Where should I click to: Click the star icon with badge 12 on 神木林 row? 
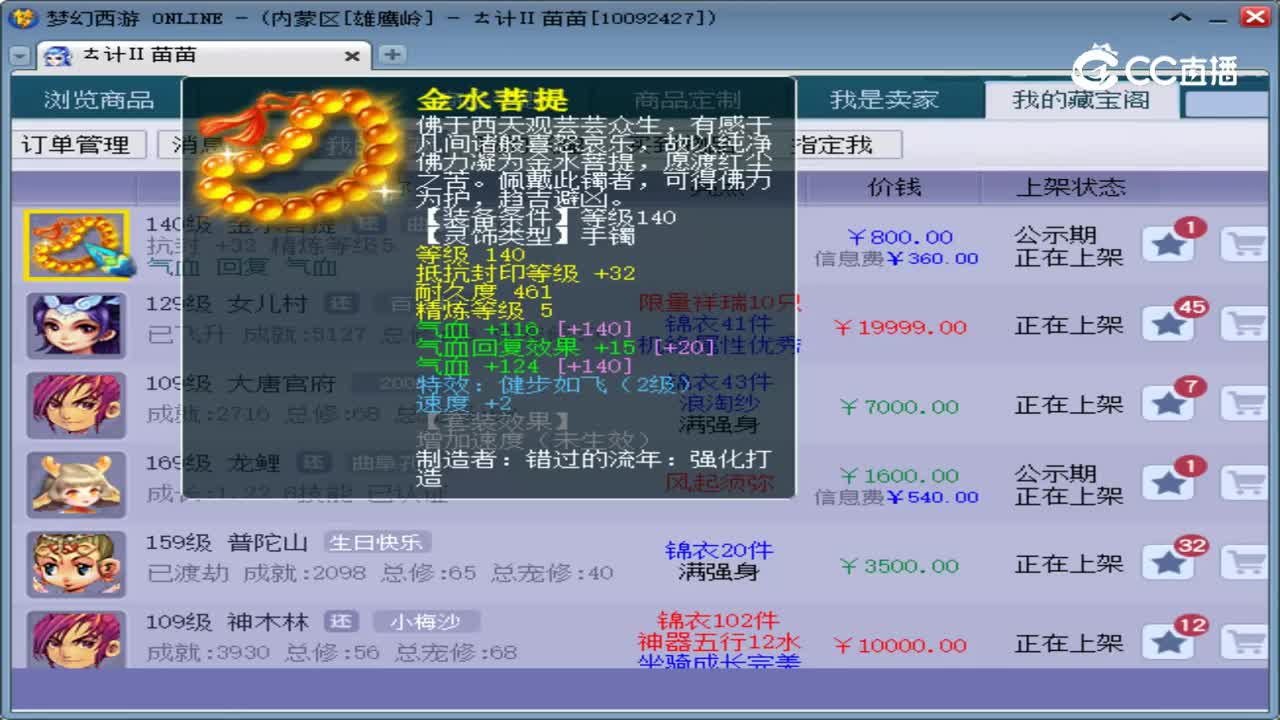tap(1168, 642)
